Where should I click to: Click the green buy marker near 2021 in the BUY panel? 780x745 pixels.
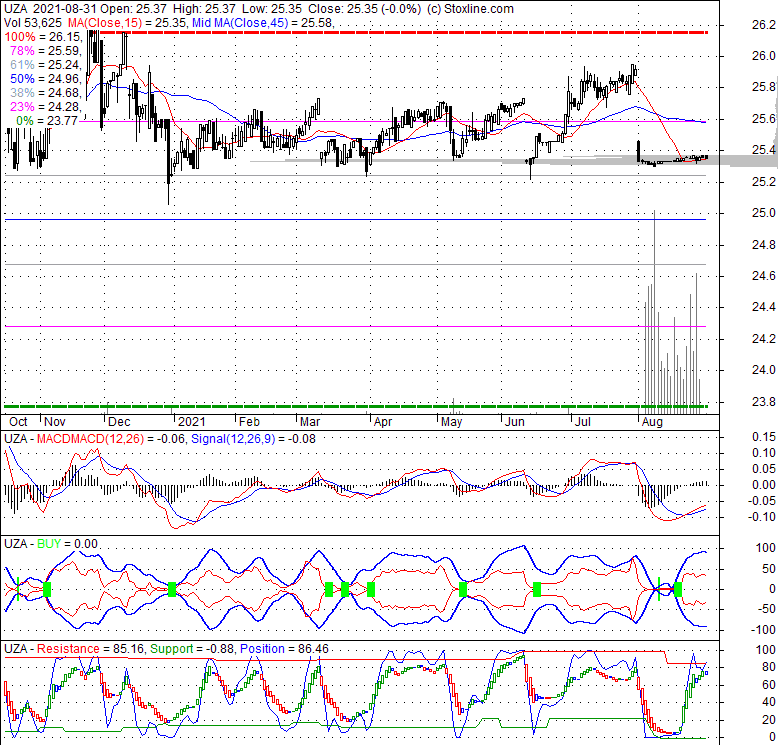tap(172, 589)
